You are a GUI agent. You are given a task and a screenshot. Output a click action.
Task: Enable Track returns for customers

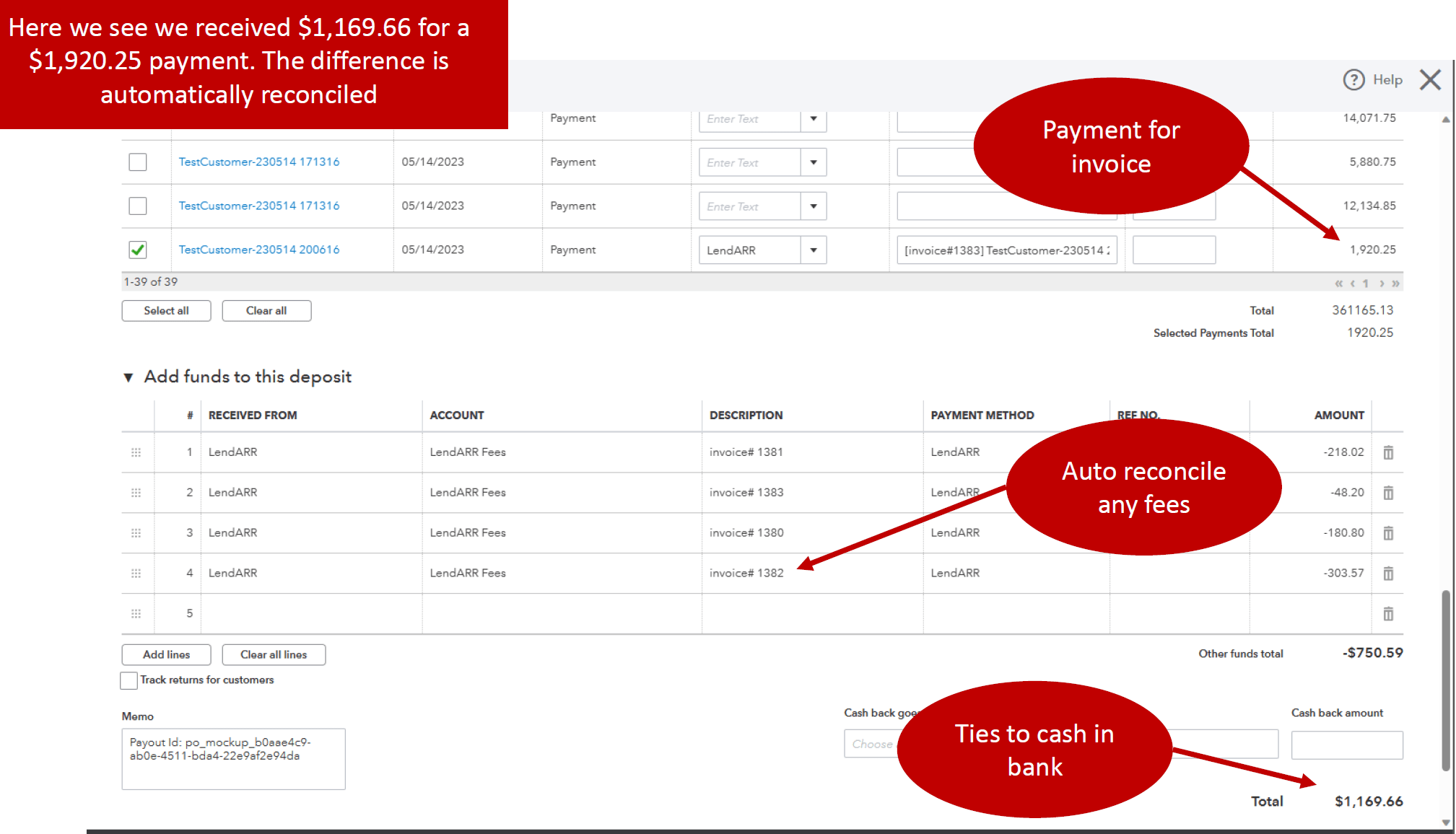coord(128,680)
